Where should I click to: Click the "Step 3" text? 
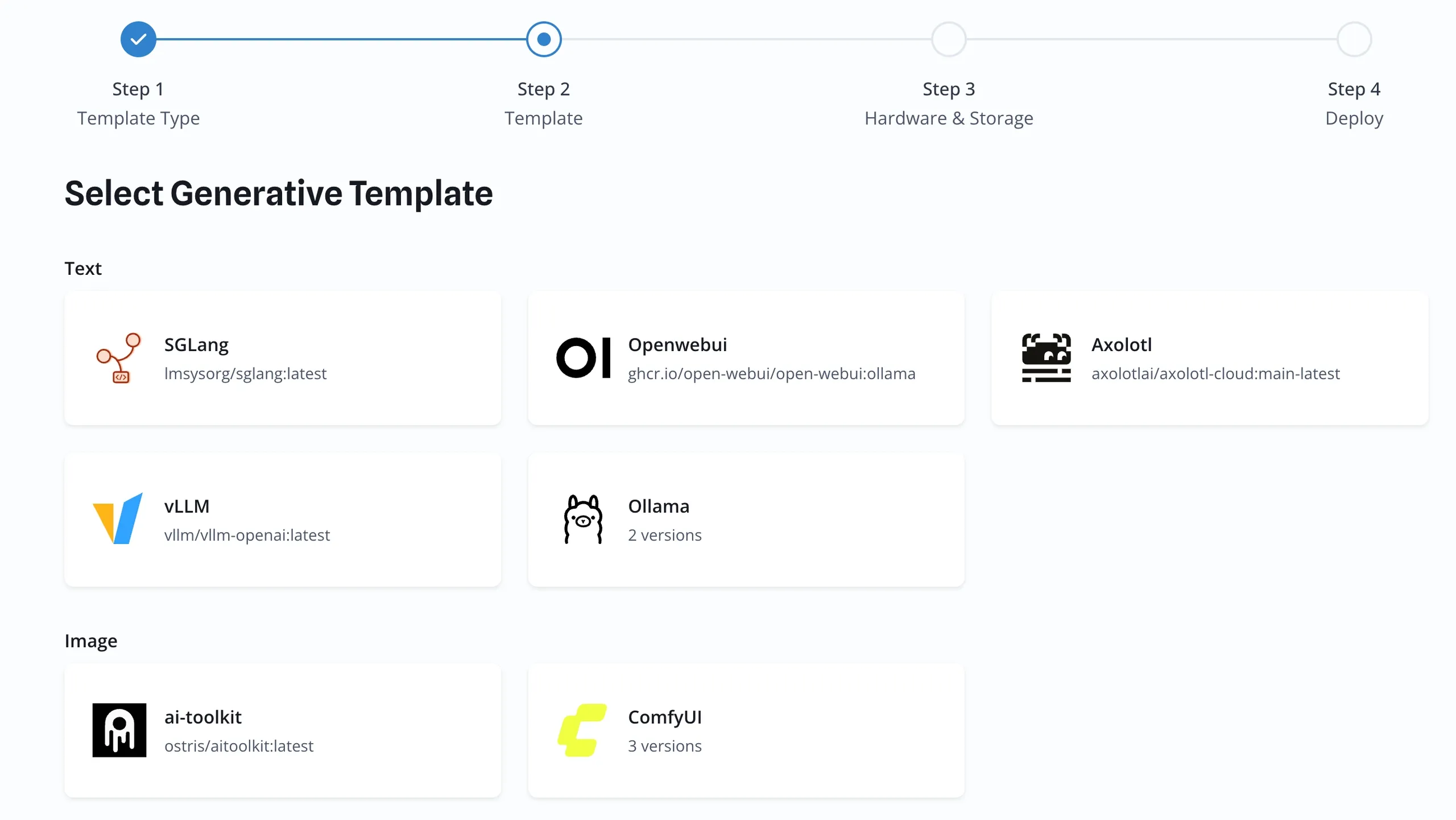point(949,89)
